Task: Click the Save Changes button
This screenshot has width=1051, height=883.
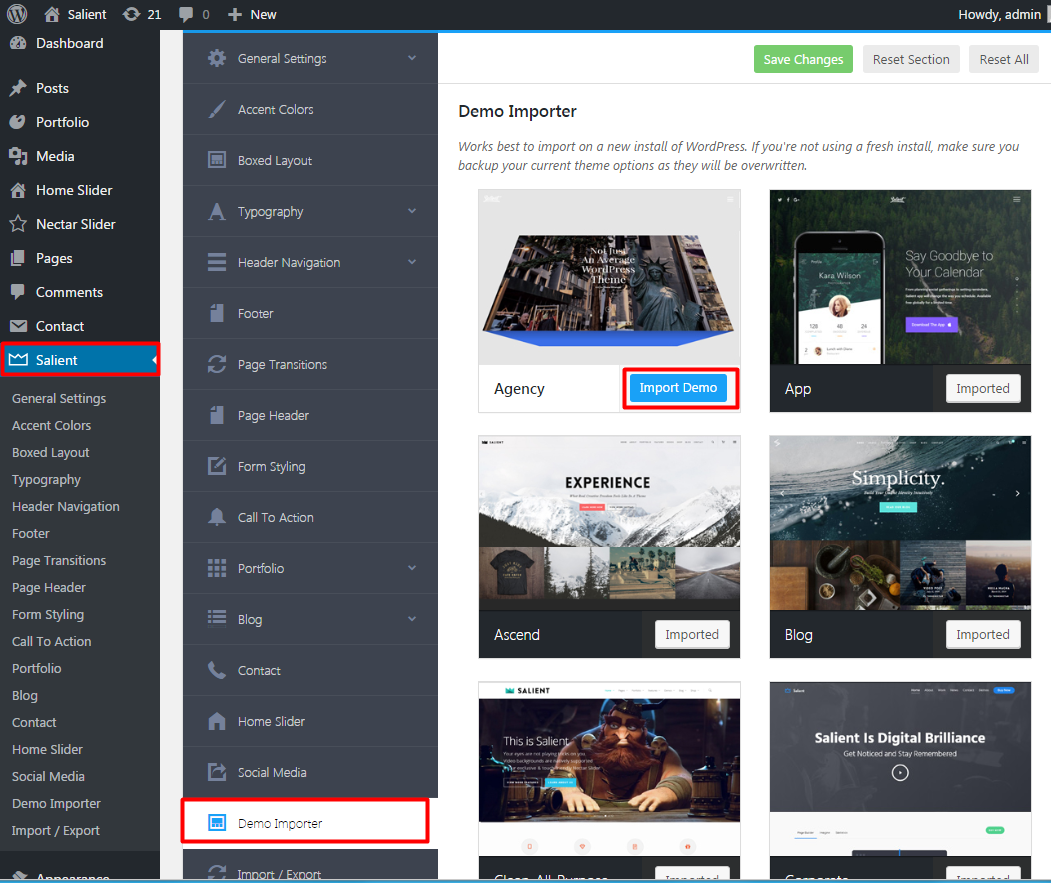Action: click(x=803, y=59)
